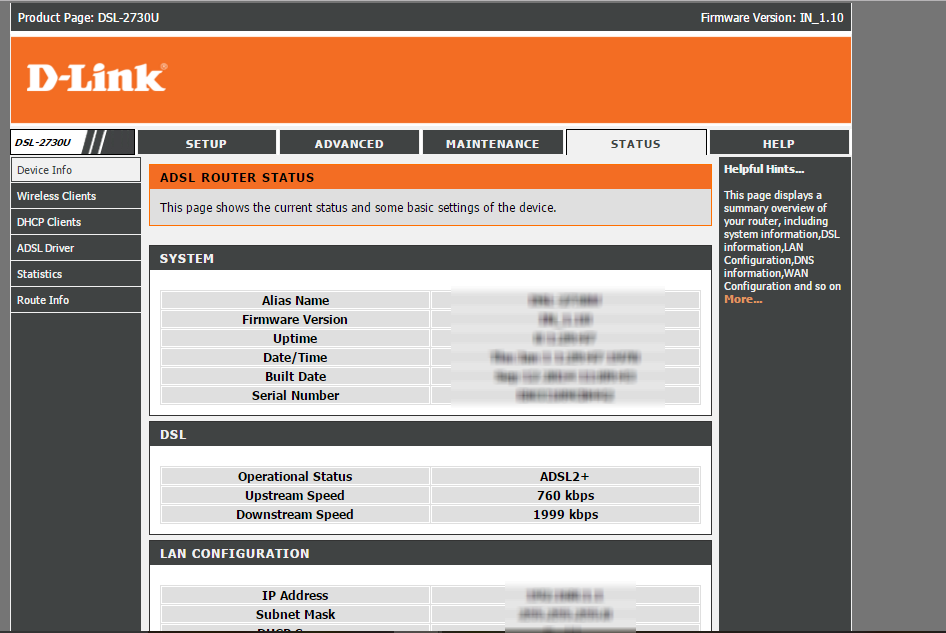Click the Uptime label

(295, 339)
